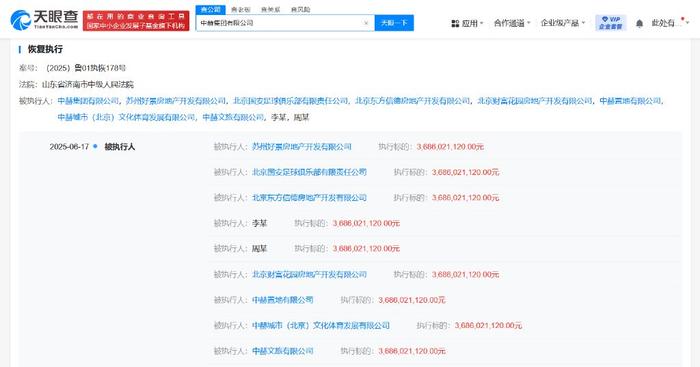Click the blue timeline dot beside 2025-06-17
The image size is (700, 367).
(95, 146)
